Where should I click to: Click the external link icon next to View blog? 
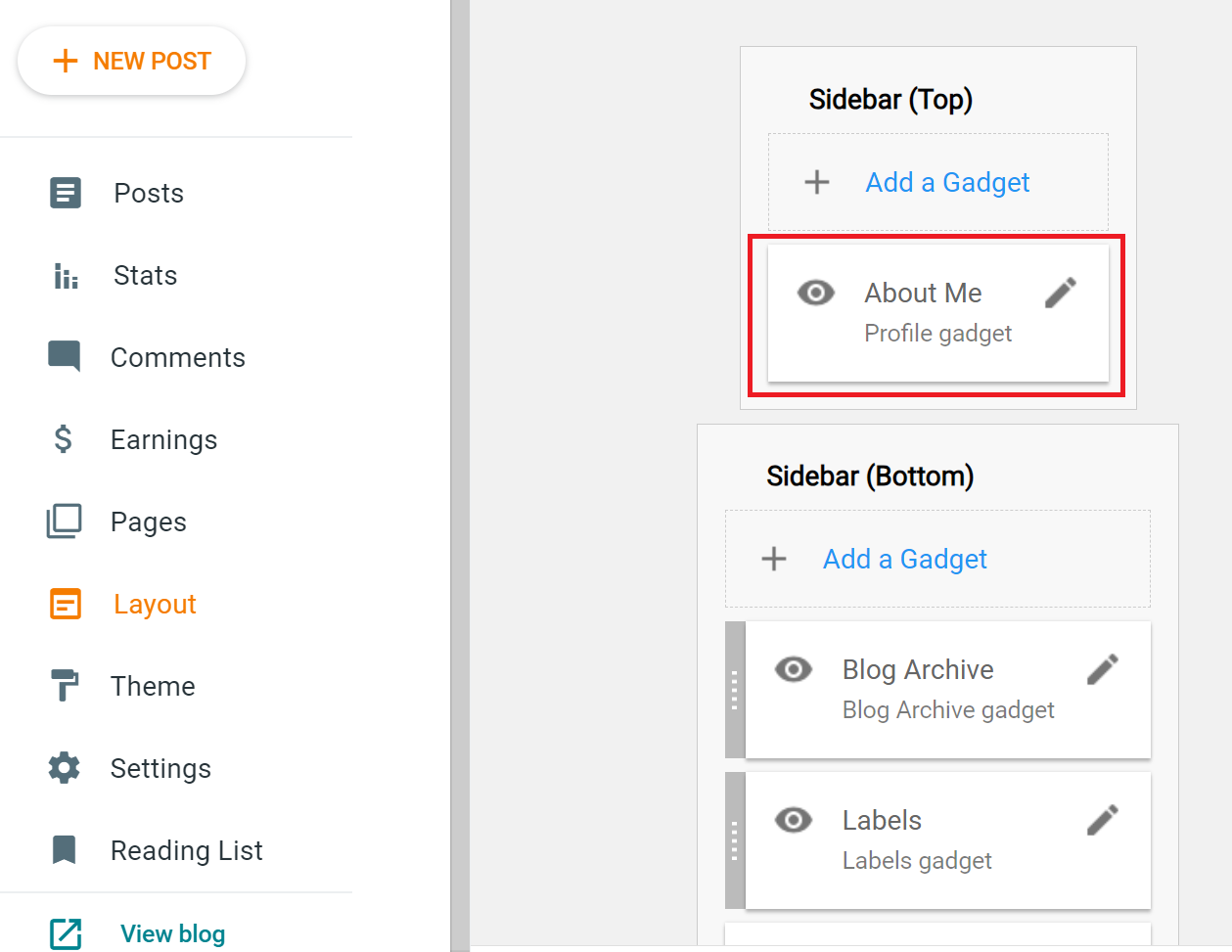(65, 933)
